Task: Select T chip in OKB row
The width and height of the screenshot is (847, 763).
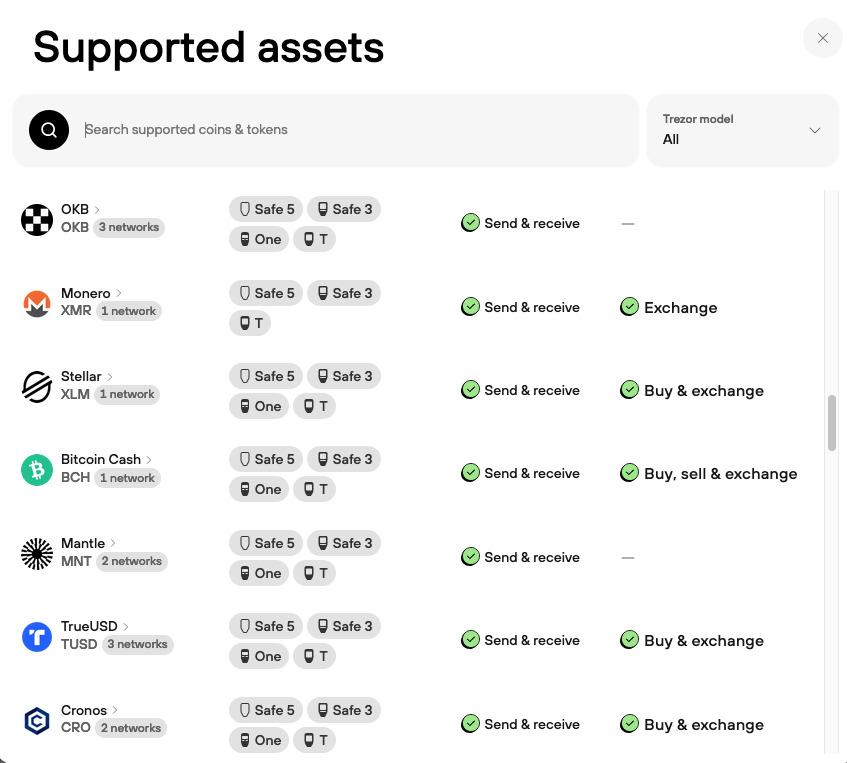Action: pyautogui.click(x=314, y=239)
